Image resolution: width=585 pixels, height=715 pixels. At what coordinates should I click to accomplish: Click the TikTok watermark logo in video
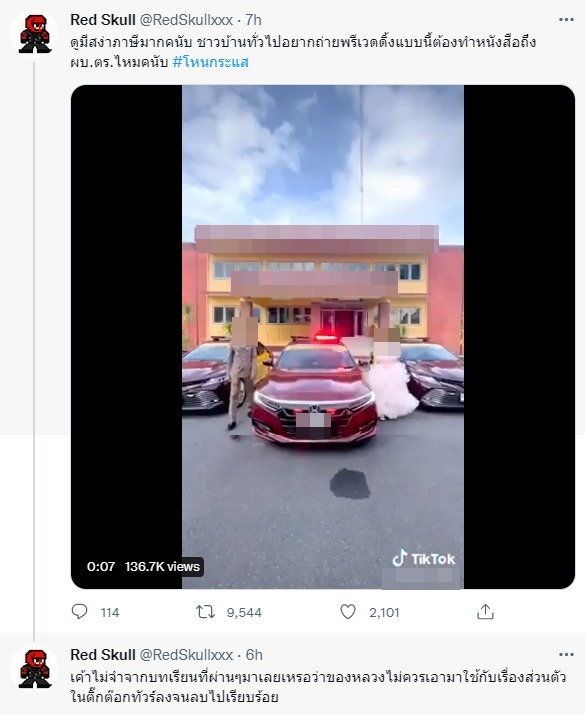coord(424,559)
